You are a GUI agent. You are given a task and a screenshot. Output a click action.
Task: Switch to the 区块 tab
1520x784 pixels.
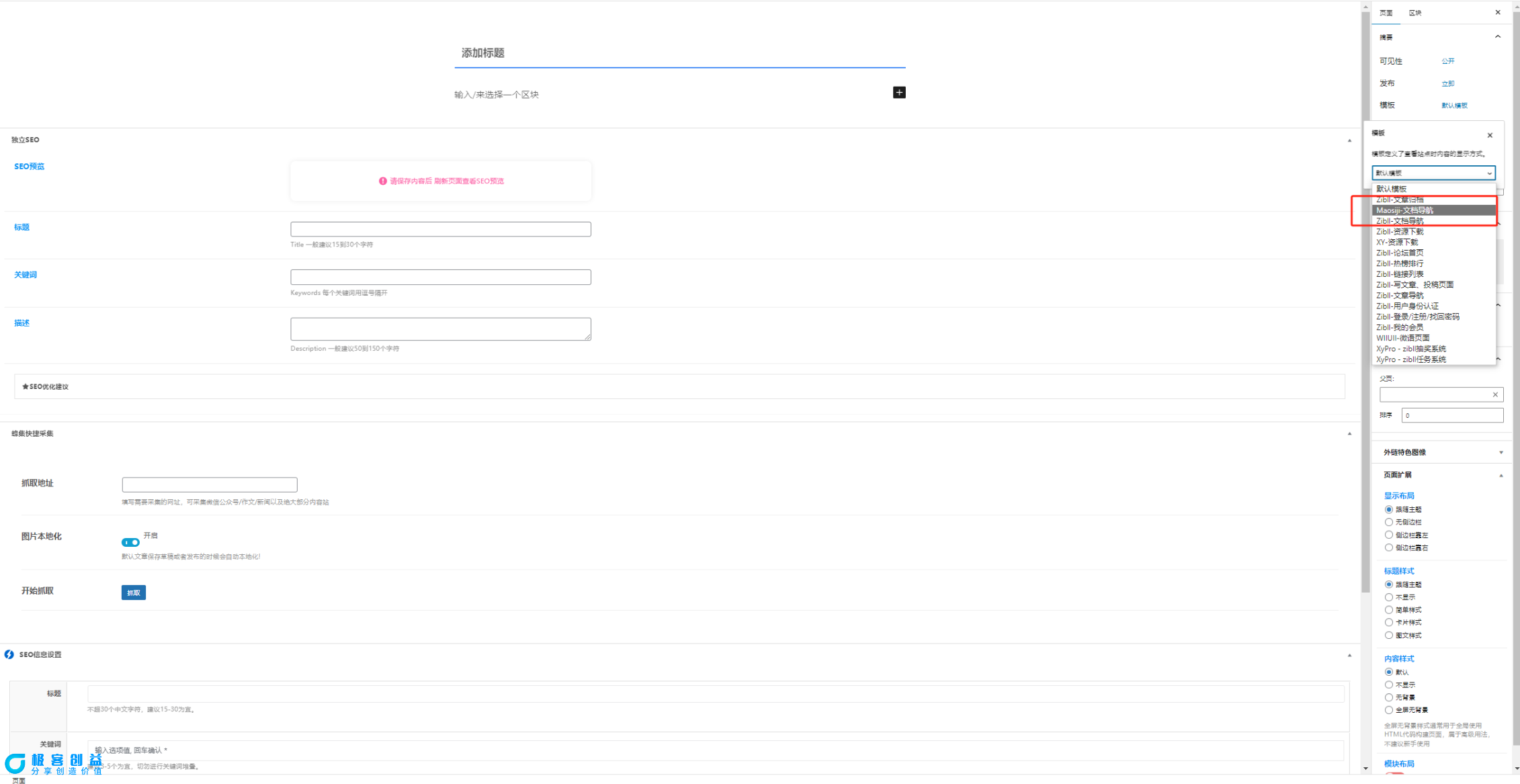1415,13
